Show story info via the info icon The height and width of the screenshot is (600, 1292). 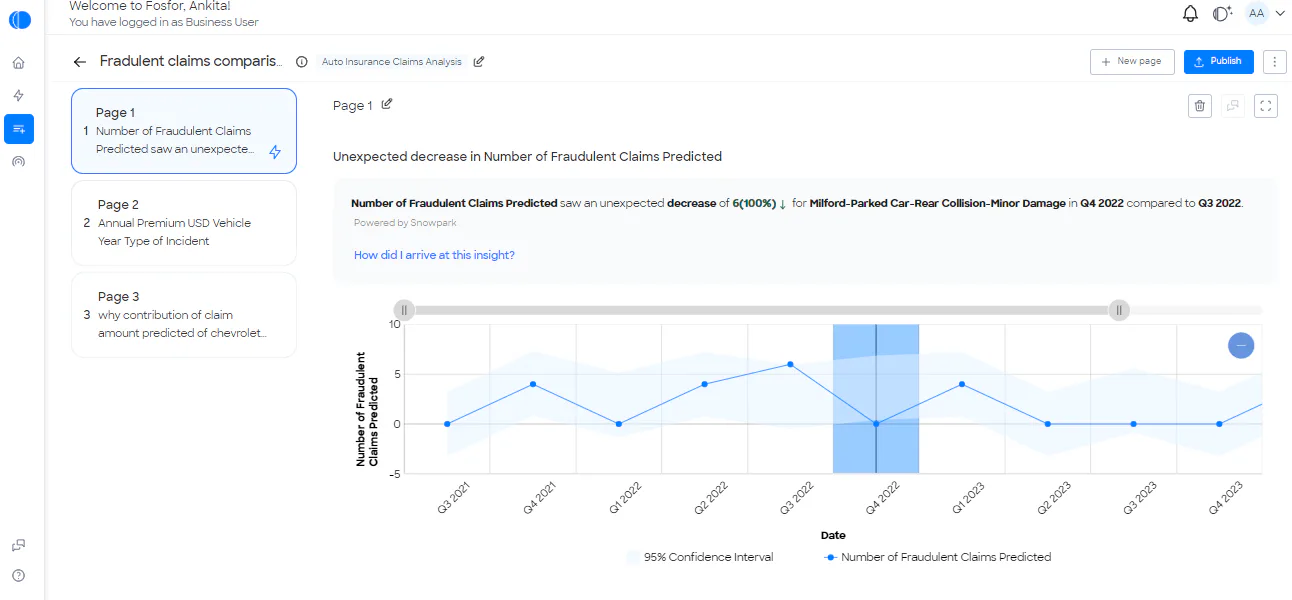[x=302, y=62]
